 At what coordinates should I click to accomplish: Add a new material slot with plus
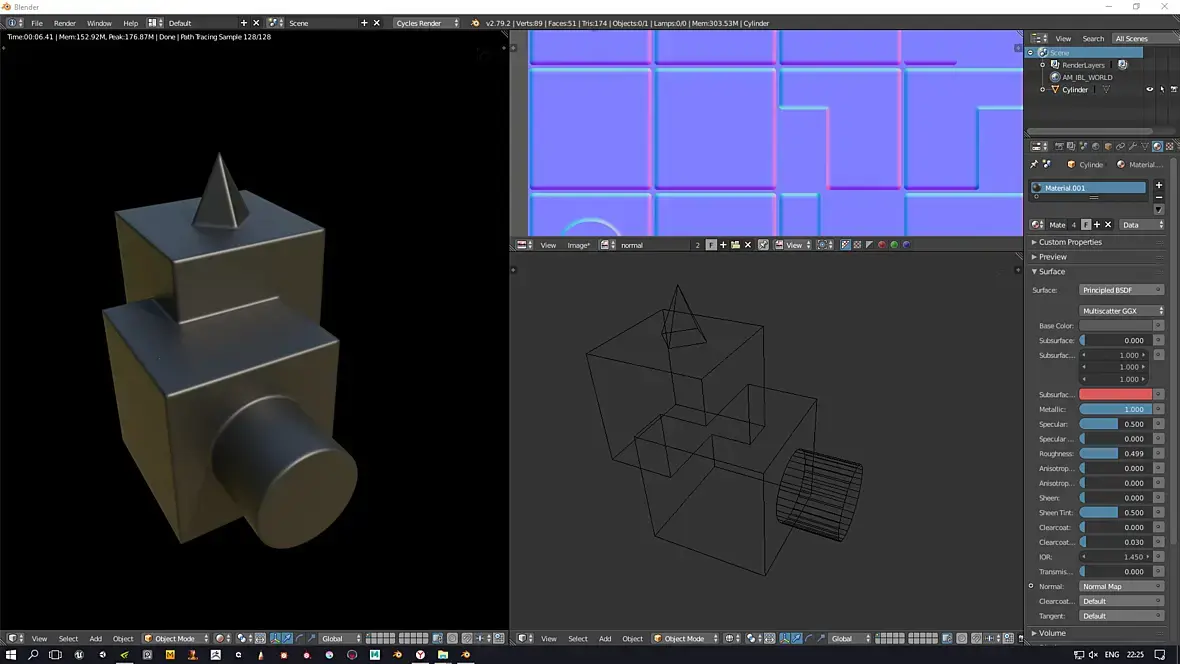(1159, 185)
